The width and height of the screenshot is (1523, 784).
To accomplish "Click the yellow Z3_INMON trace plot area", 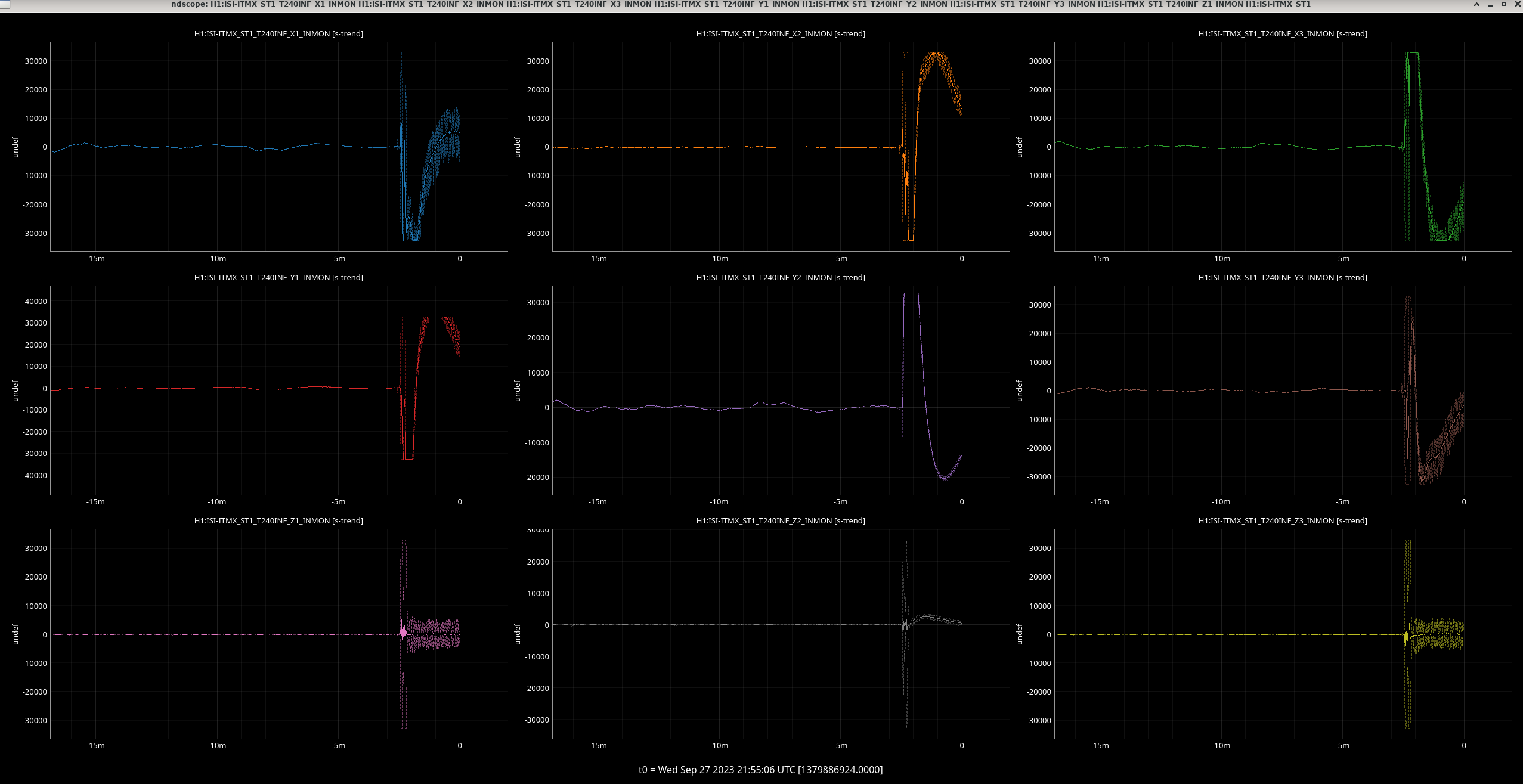I will pos(1283,634).
